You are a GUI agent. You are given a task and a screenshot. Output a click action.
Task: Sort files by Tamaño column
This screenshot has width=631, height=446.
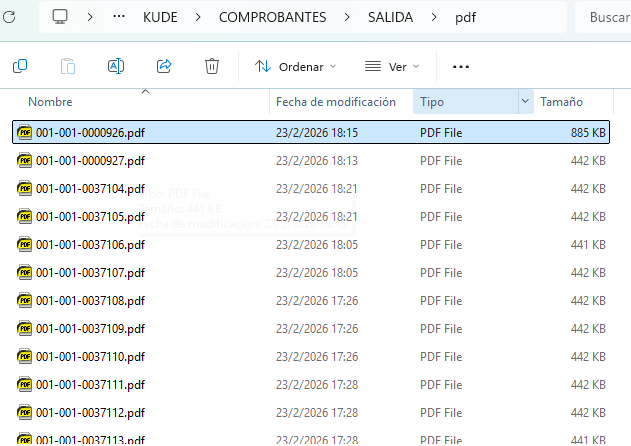(x=562, y=102)
